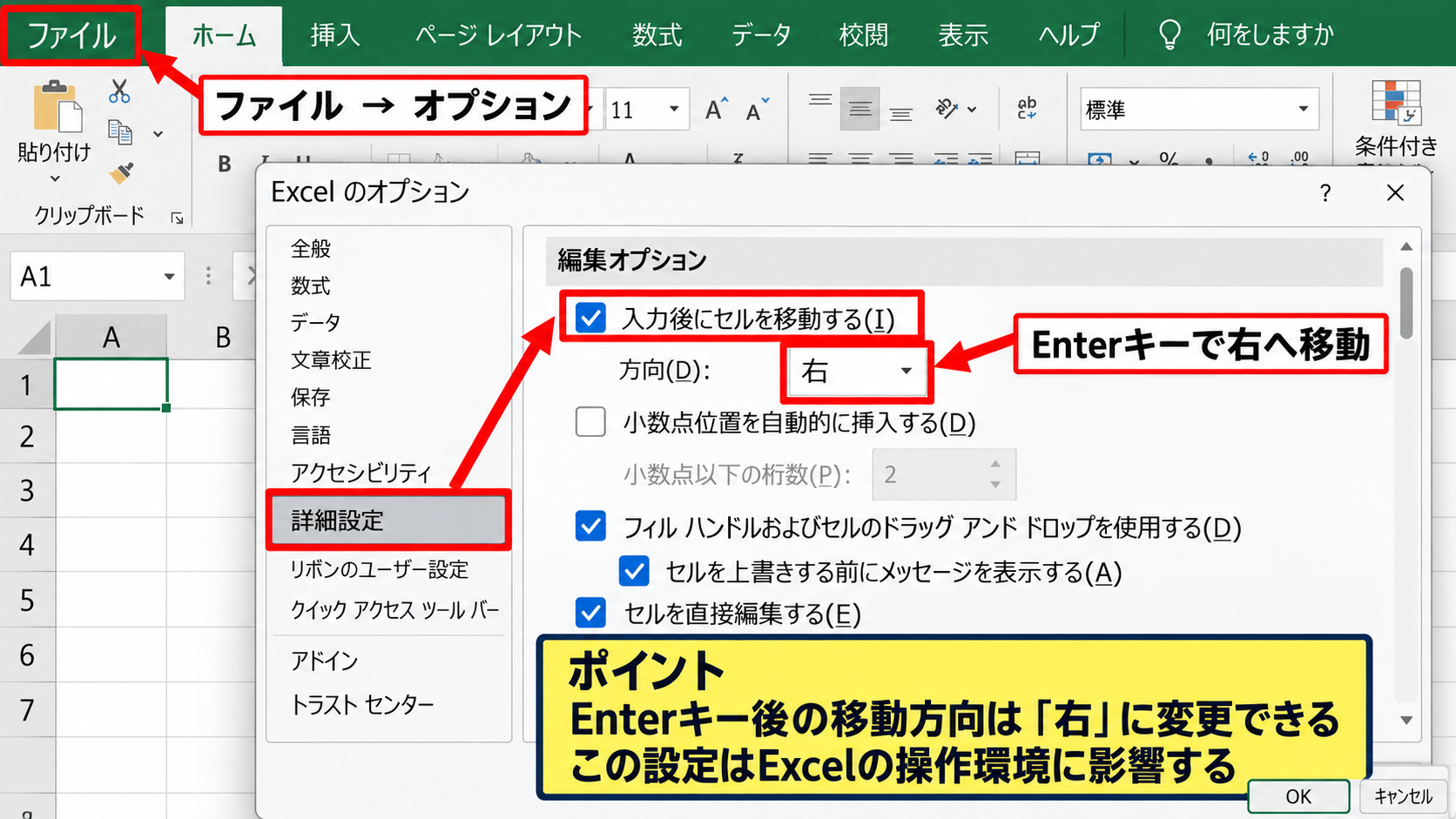Open Conditional Formatting icon
Viewport: 1456px width, 819px height.
[1395, 103]
